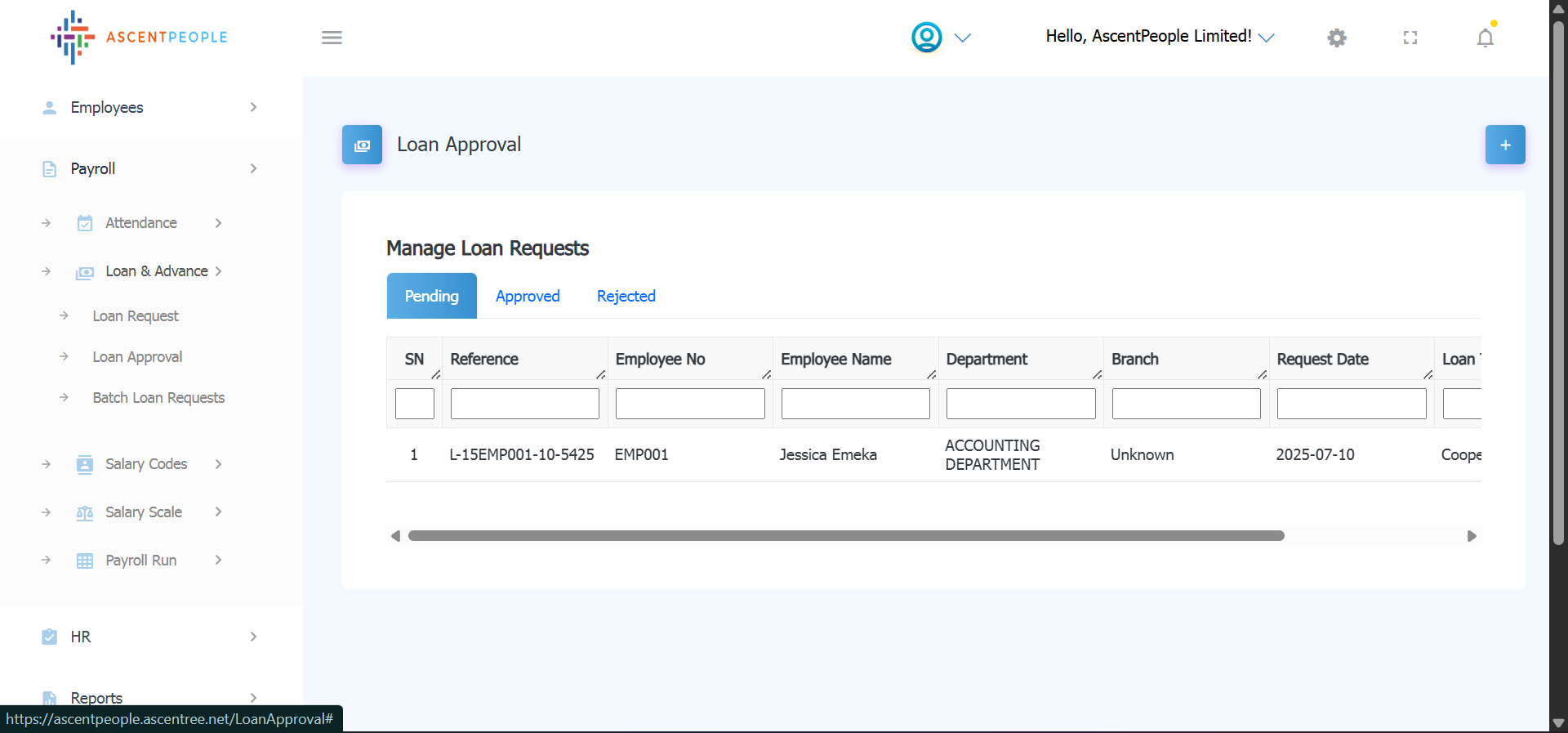Click the notification bell icon
1568x733 pixels.
1485,38
